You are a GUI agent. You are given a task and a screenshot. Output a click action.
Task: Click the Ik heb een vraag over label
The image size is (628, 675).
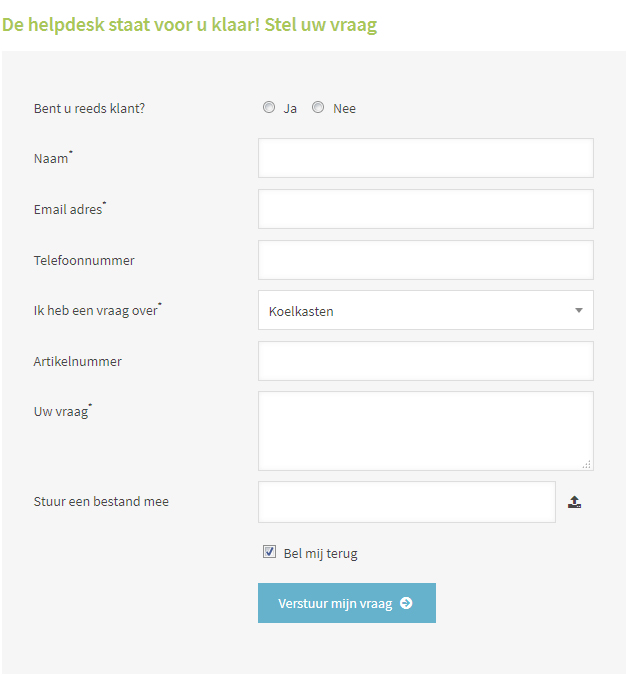click(96, 311)
